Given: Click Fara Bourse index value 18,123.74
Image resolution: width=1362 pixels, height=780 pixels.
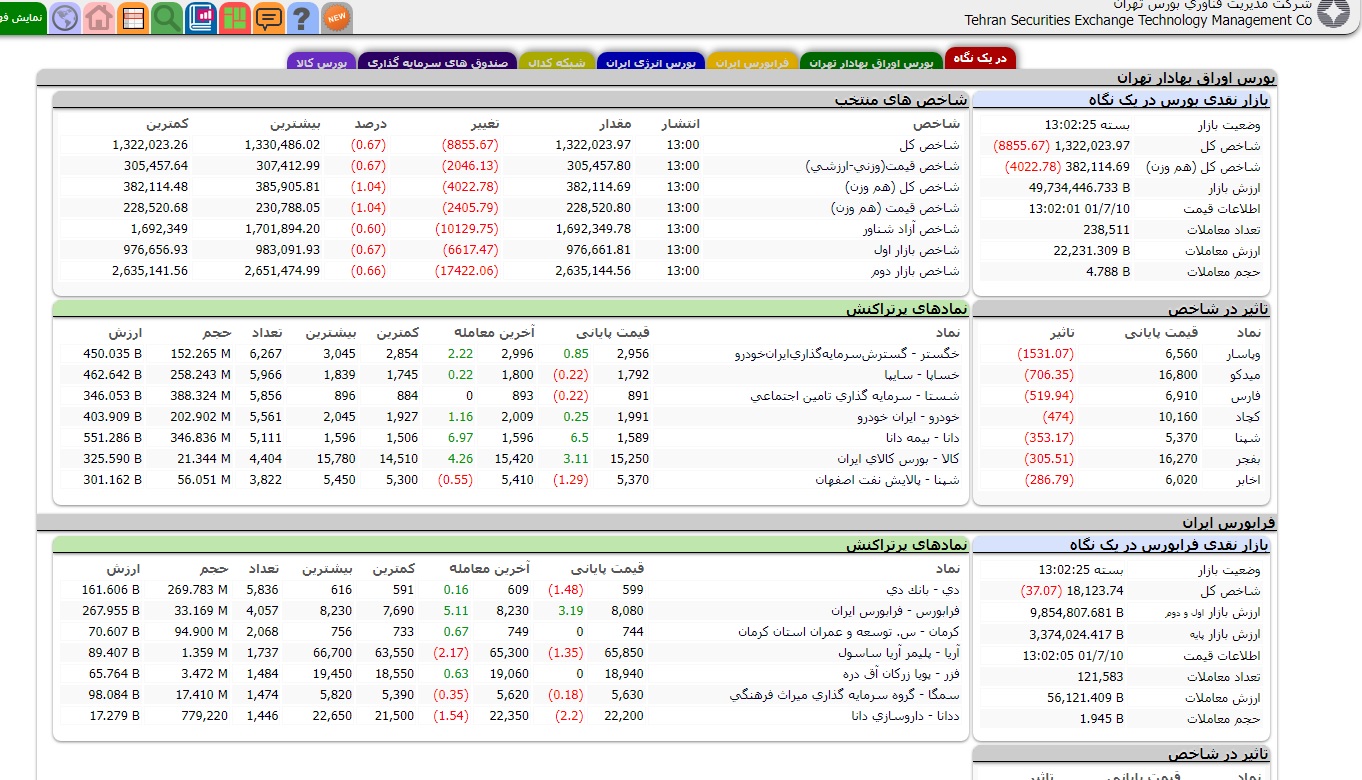Looking at the screenshot, I should coord(1095,591).
